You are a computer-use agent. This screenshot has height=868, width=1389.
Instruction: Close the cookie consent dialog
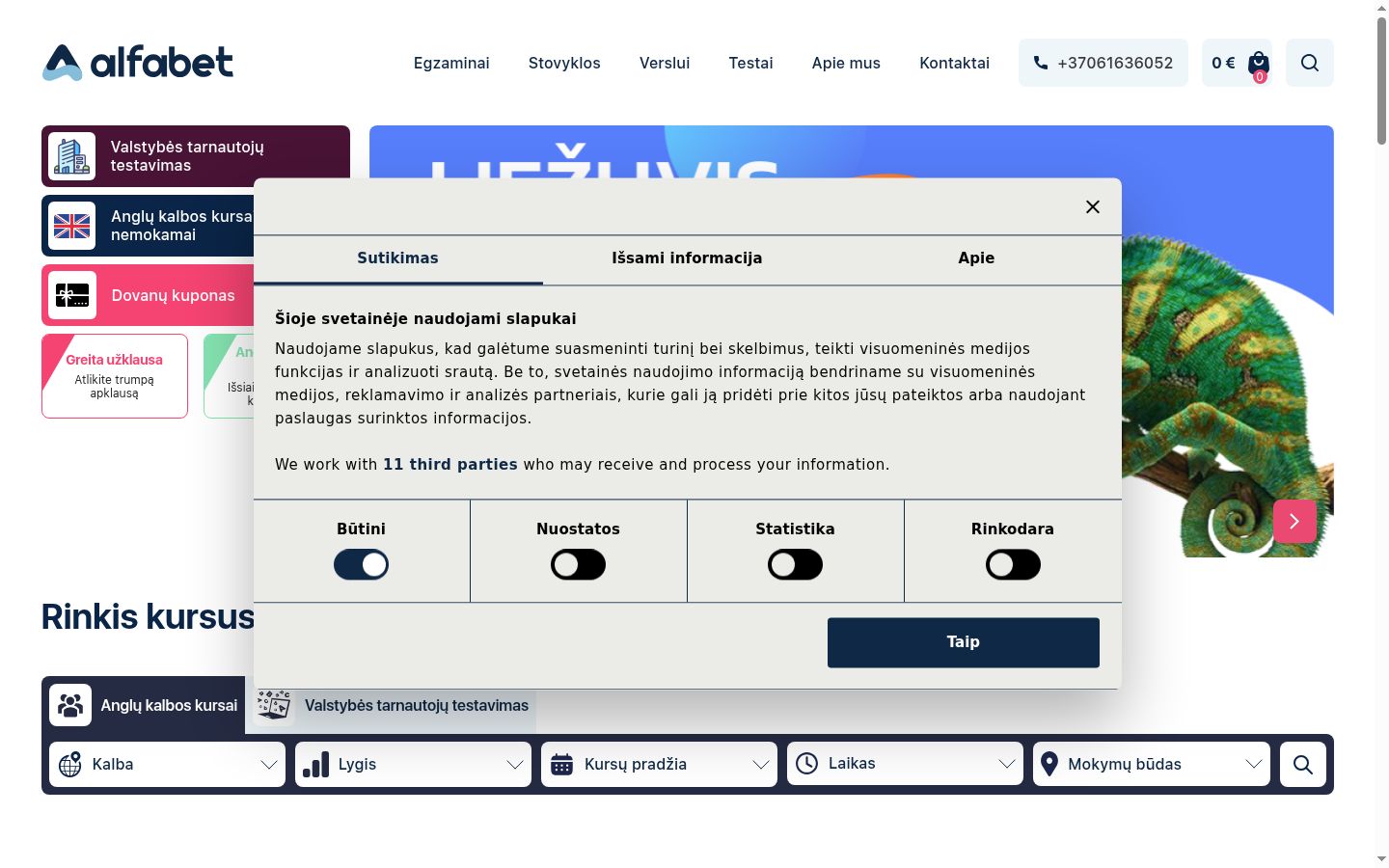coord(1093,206)
